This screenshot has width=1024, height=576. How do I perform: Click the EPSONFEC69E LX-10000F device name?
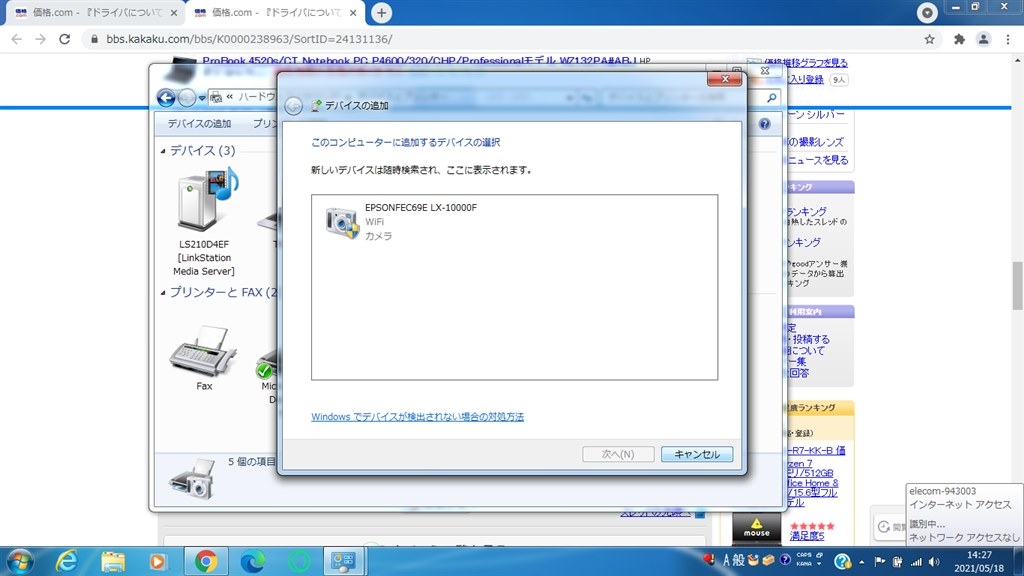click(x=421, y=208)
